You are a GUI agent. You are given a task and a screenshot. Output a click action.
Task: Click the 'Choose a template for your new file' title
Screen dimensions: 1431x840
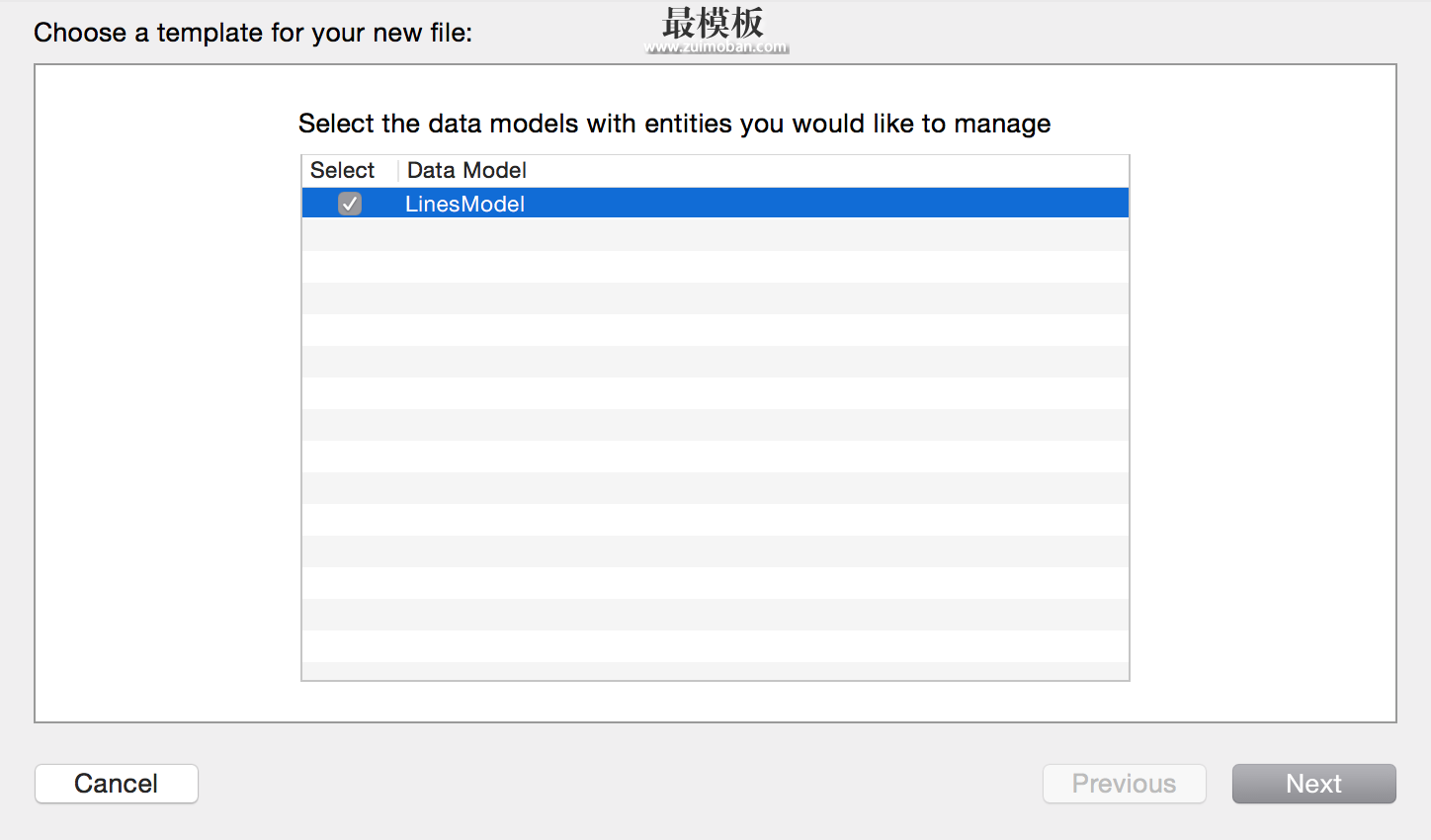point(253,33)
